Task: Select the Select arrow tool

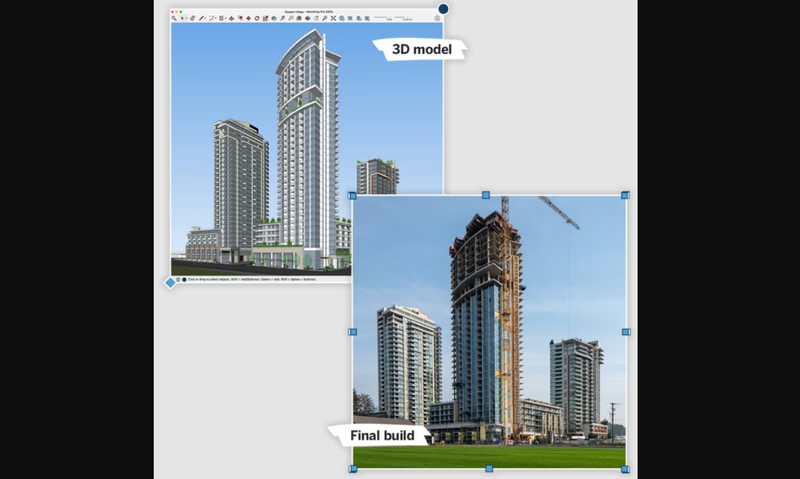Action: [x=182, y=18]
